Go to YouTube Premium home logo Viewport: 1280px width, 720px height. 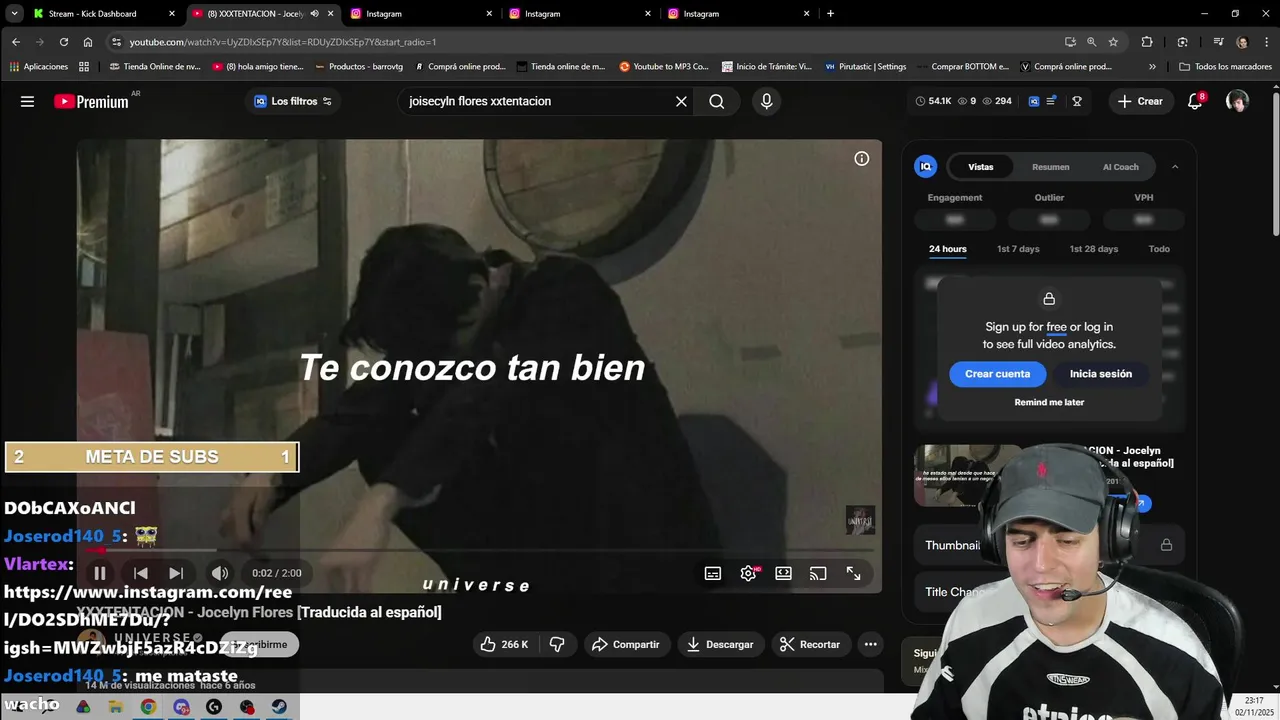tap(91, 101)
